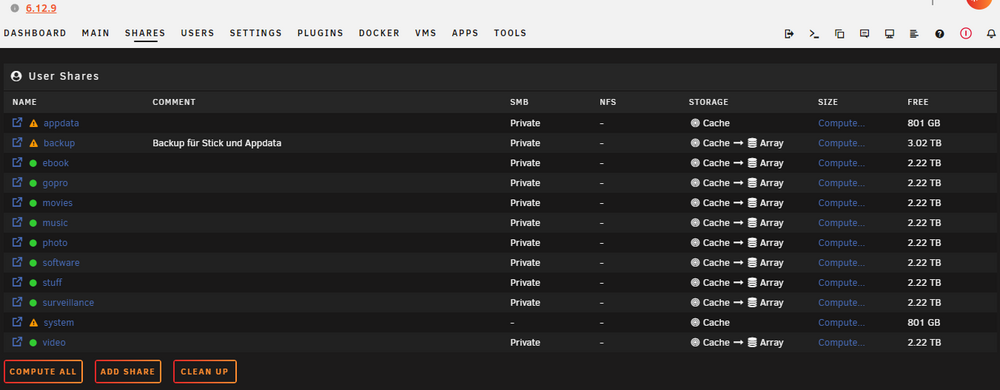Open the system share name link

tap(59, 322)
